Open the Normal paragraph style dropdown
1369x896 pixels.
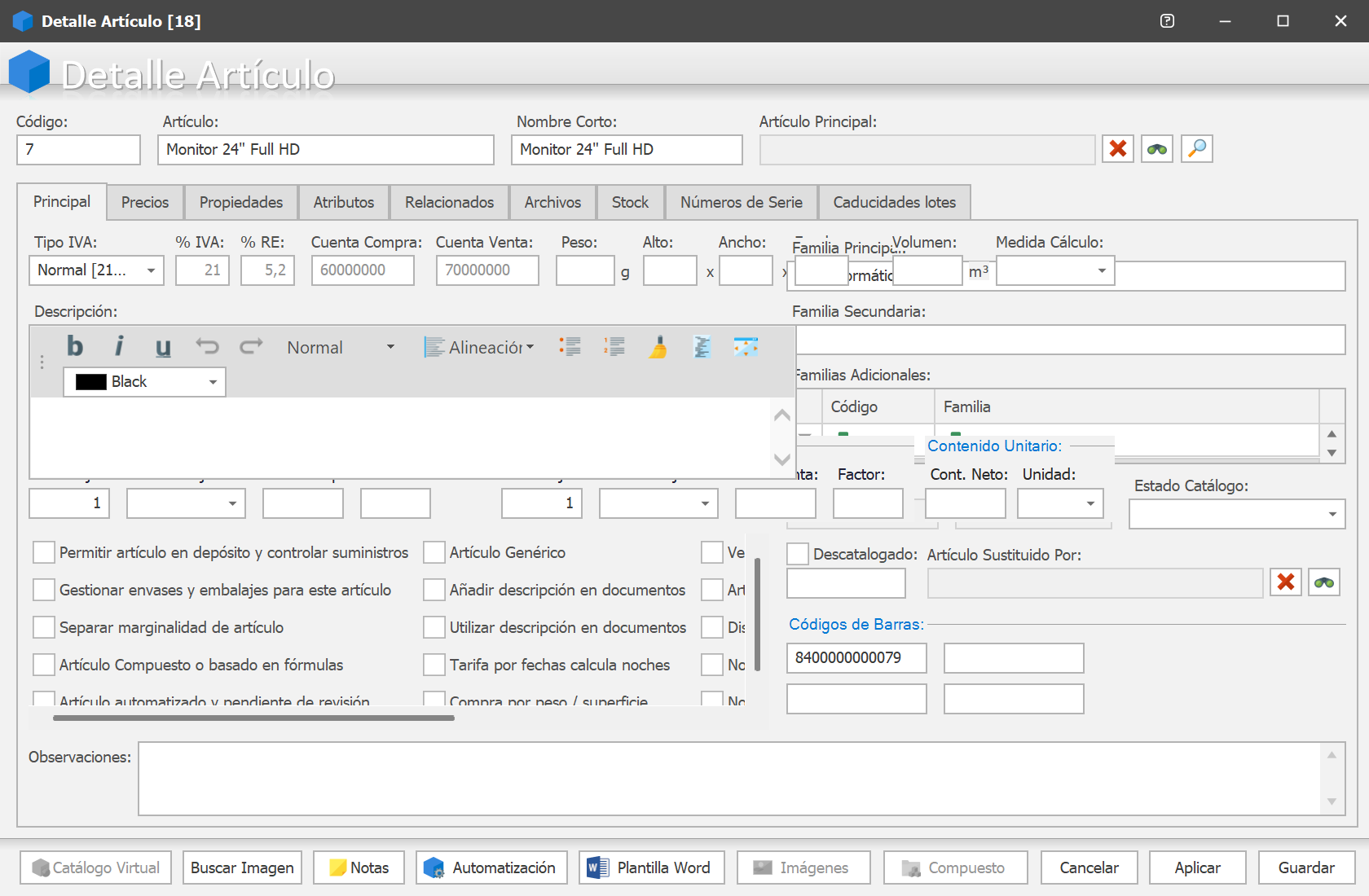click(x=390, y=347)
